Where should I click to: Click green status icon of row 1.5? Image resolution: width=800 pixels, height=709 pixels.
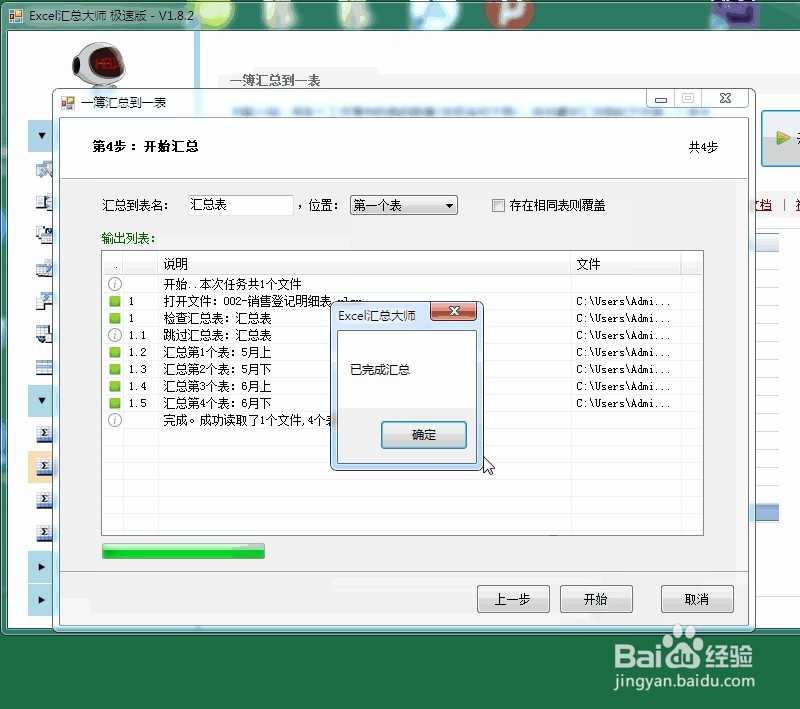(x=115, y=403)
